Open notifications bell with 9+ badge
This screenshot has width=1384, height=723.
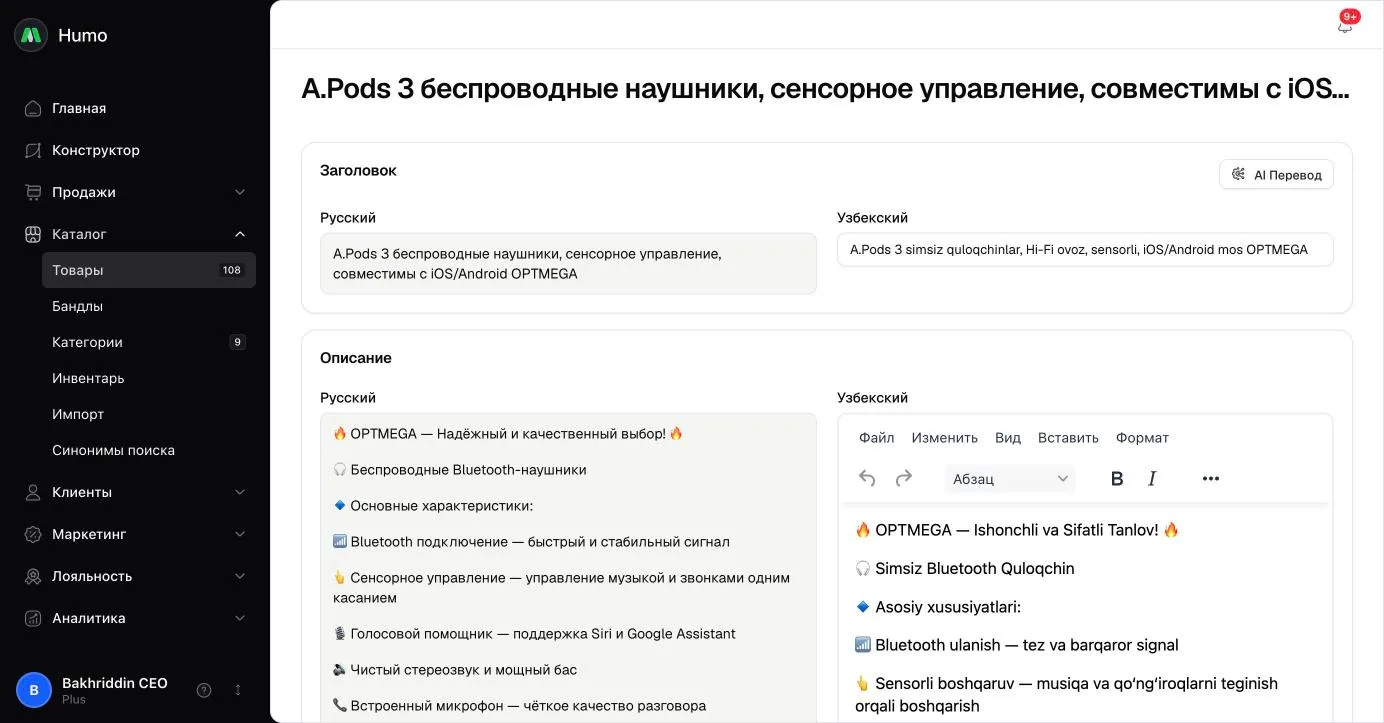1345,25
